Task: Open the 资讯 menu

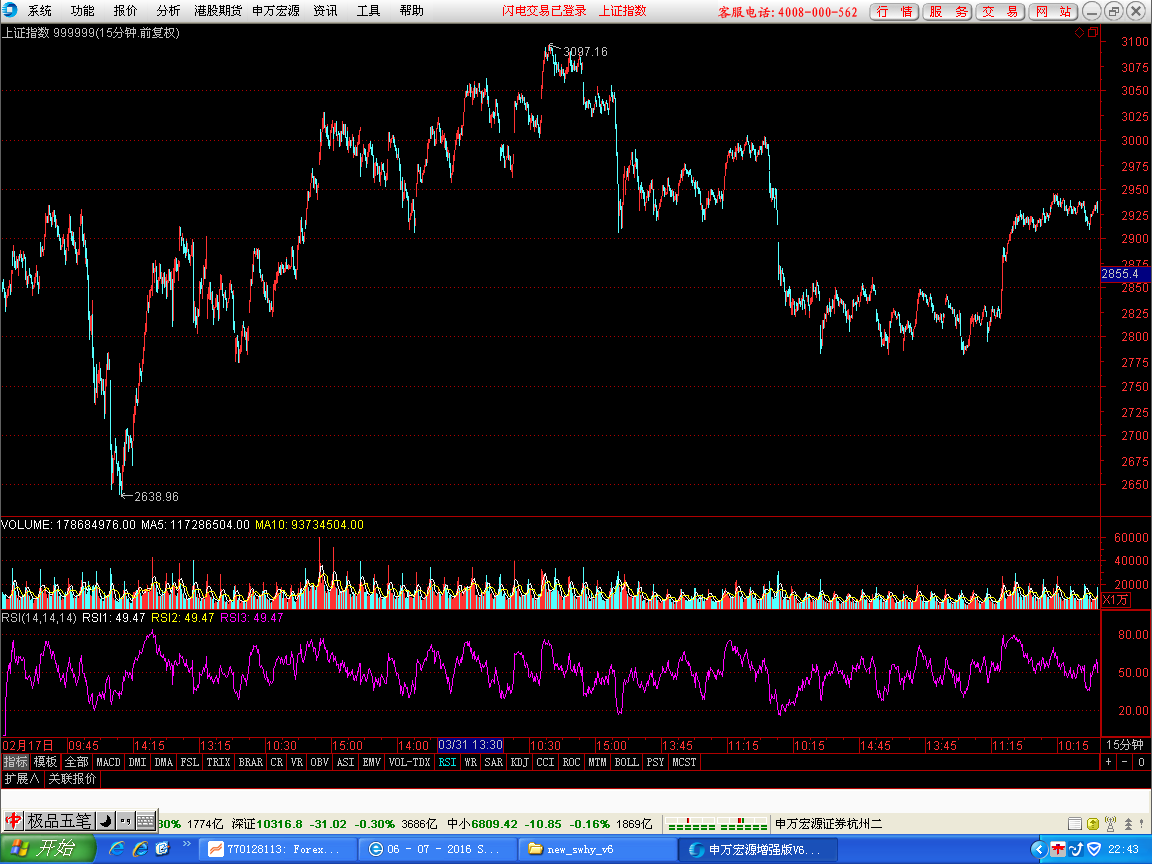Action: pos(325,11)
